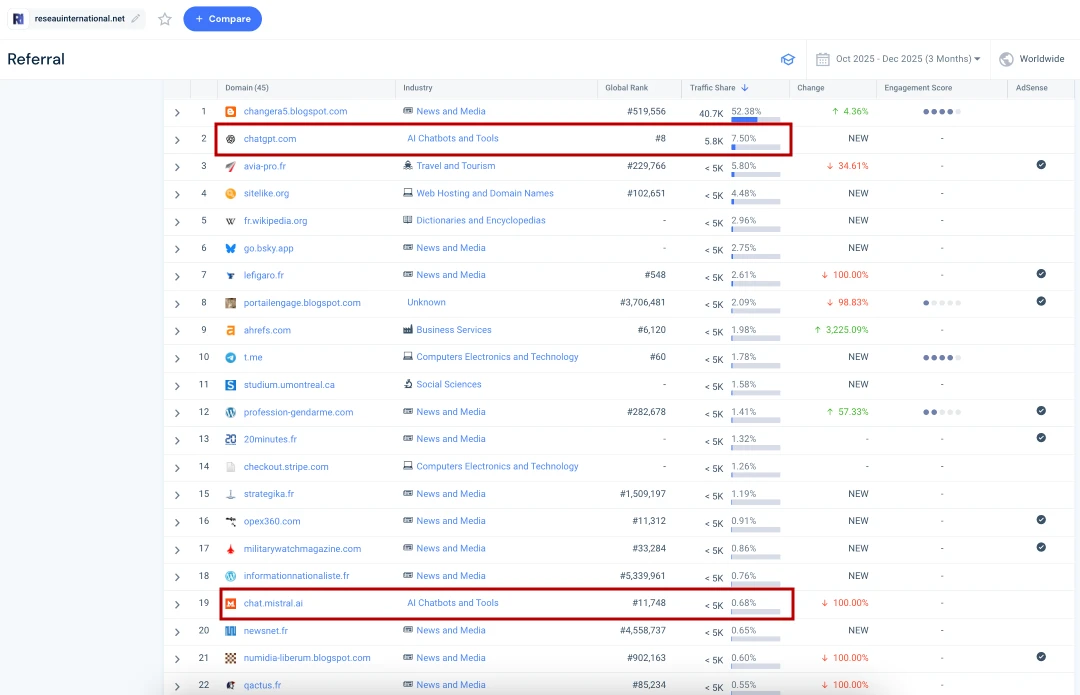Expand row 1 changera5.blogspot.com

[x=177, y=112]
